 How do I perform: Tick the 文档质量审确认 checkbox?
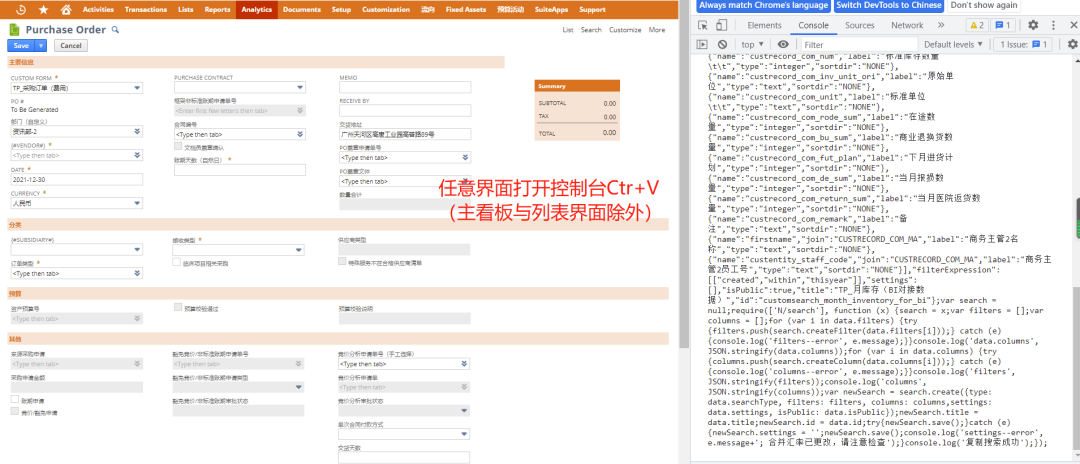[x=178, y=147]
